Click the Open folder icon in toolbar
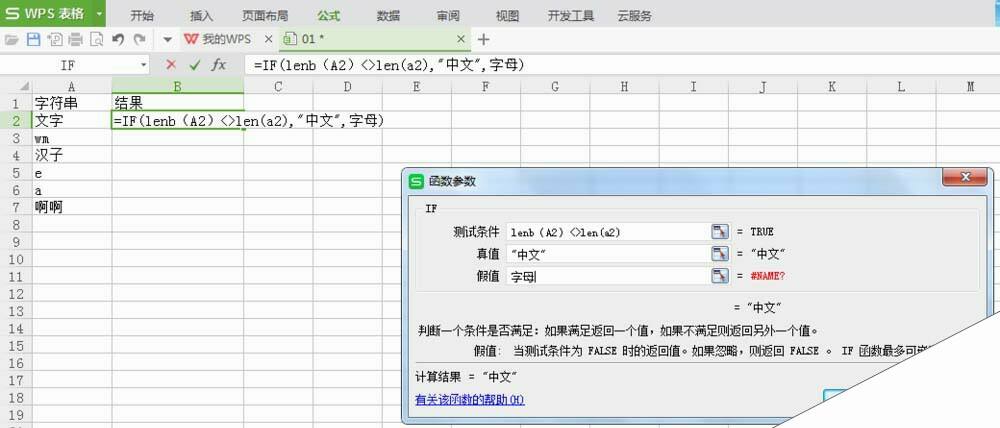The width and height of the screenshot is (1000, 428). pyautogui.click(x=12, y=39)
